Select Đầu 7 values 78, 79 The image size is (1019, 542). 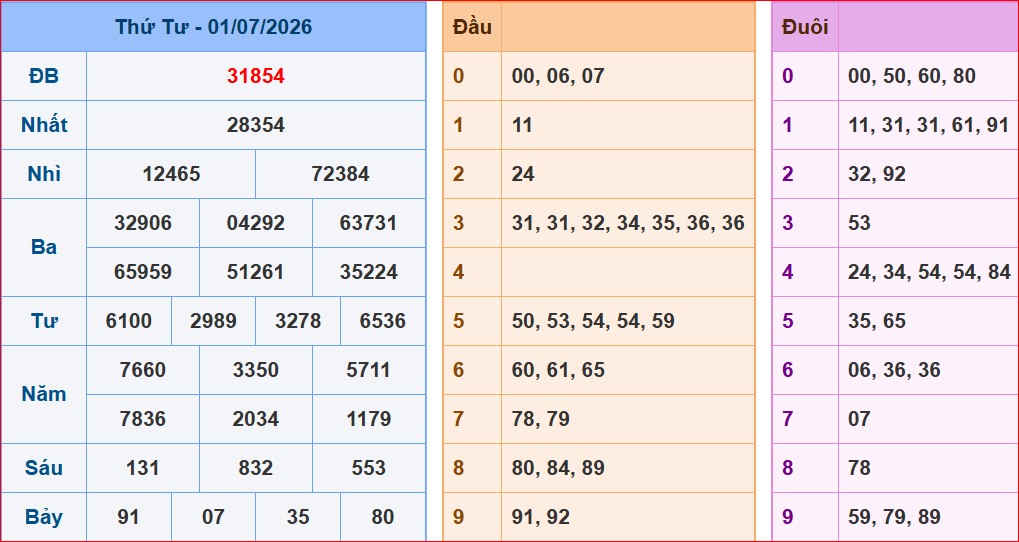(x=540, y=419)
